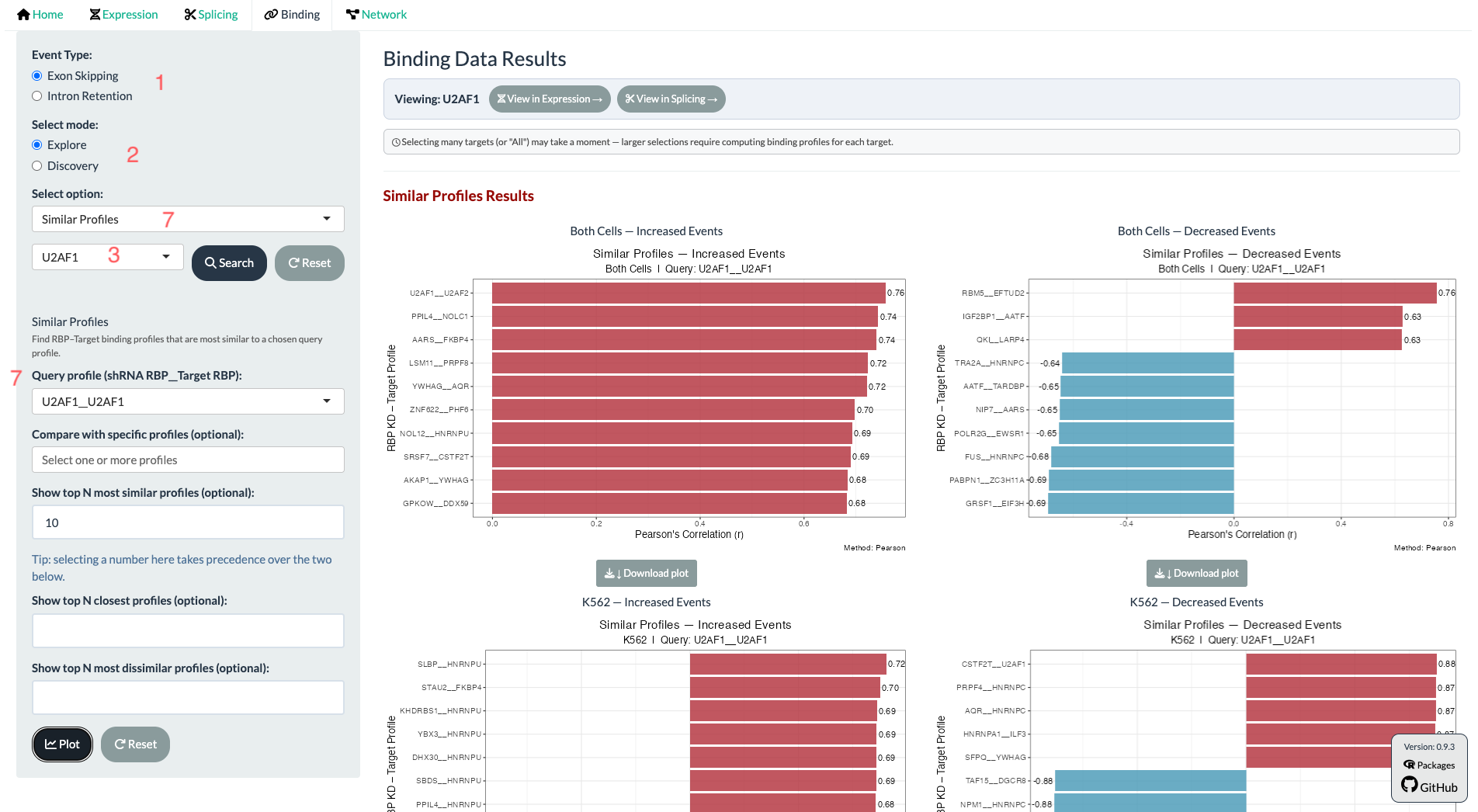Open the Expression tab
The height and width of the screenshot is (812, 1478).
[x=123, y=15]
